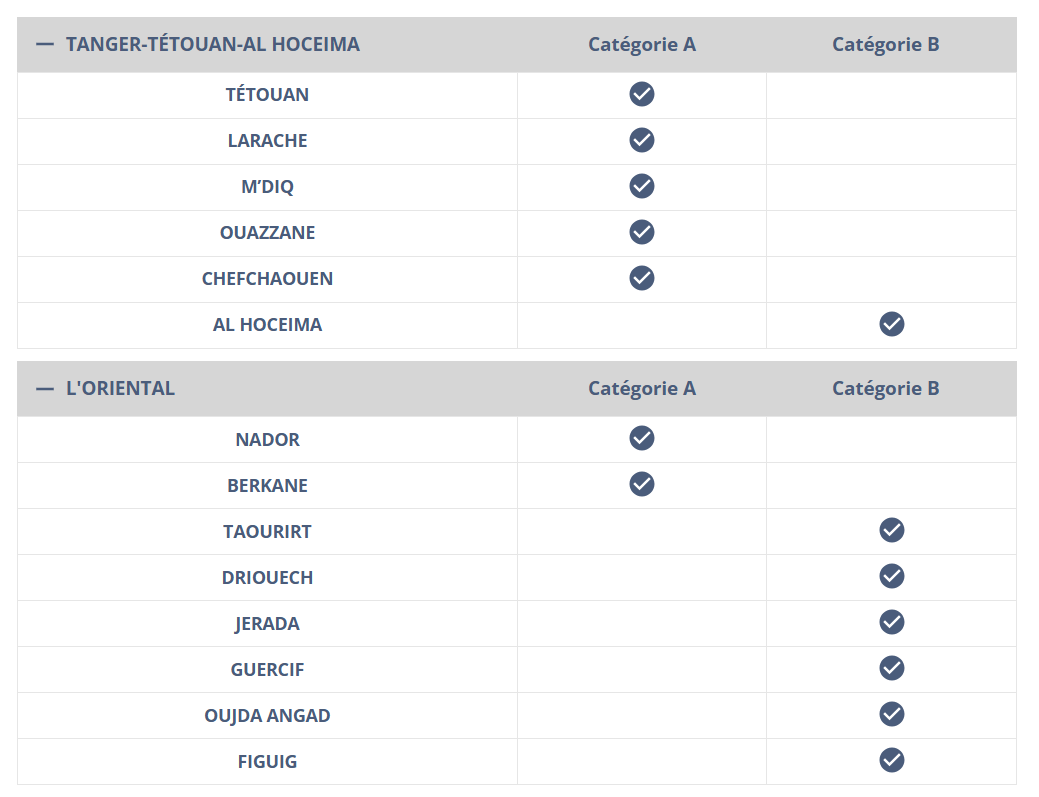
Task: Click the Jerada Catégorie B checkmark
Action: click(892, 623)
